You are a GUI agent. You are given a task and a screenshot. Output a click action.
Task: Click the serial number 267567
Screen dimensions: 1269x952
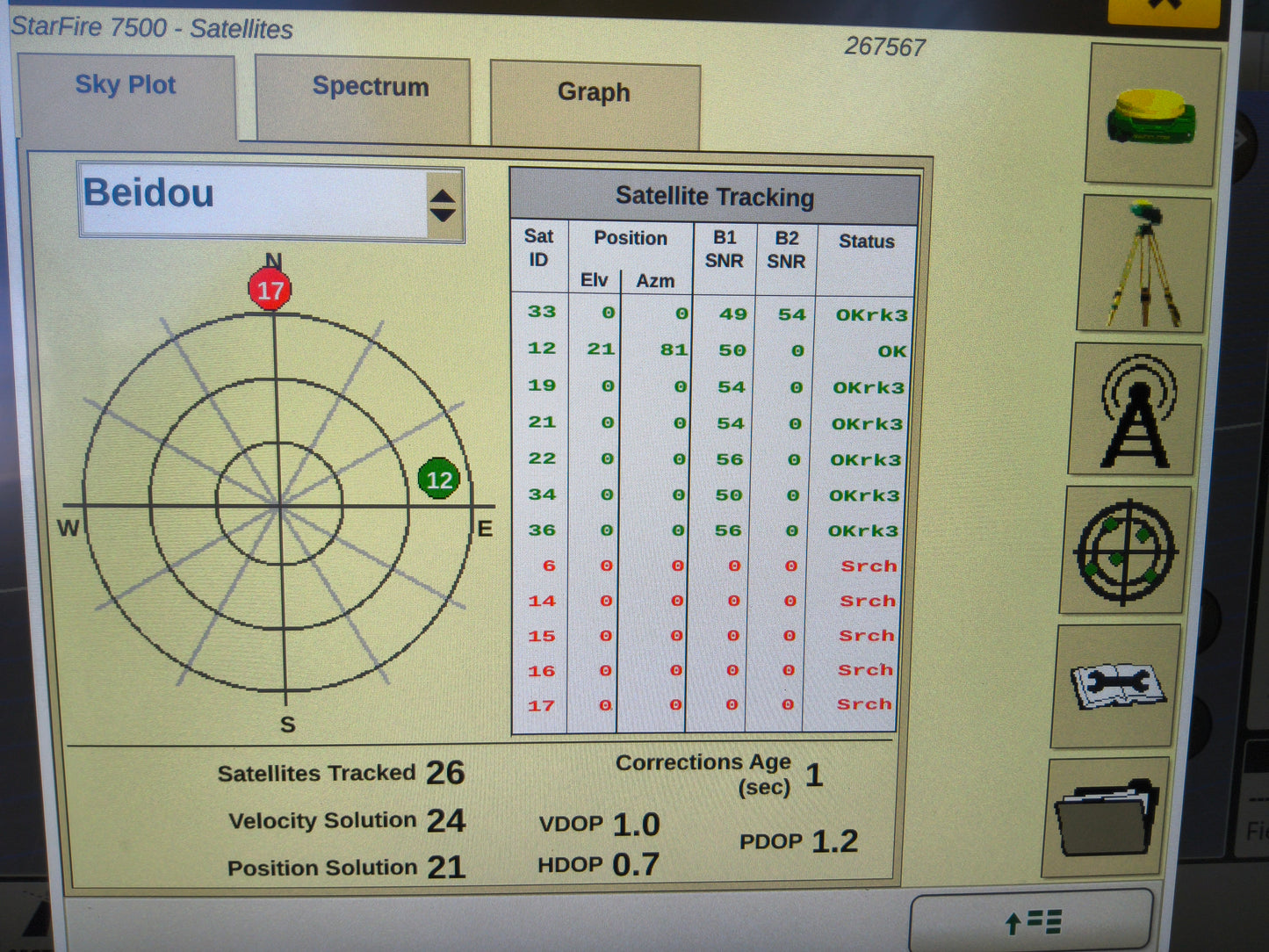pos(885,47)
